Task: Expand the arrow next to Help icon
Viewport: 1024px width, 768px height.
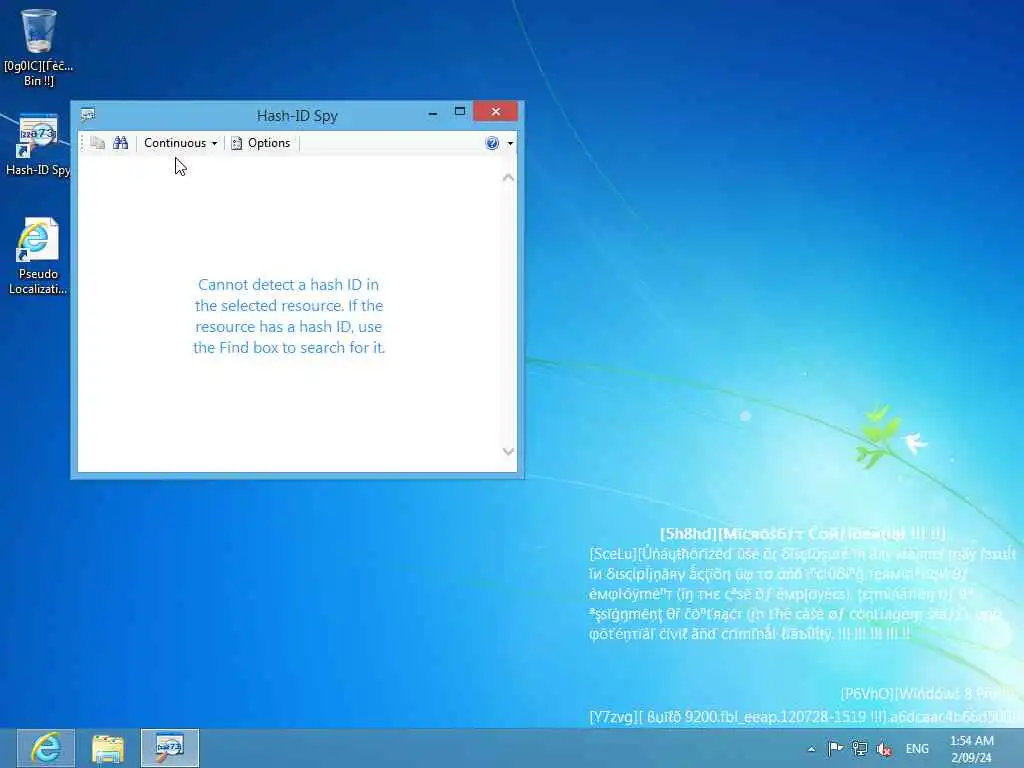Action: [x=510, y=144]
